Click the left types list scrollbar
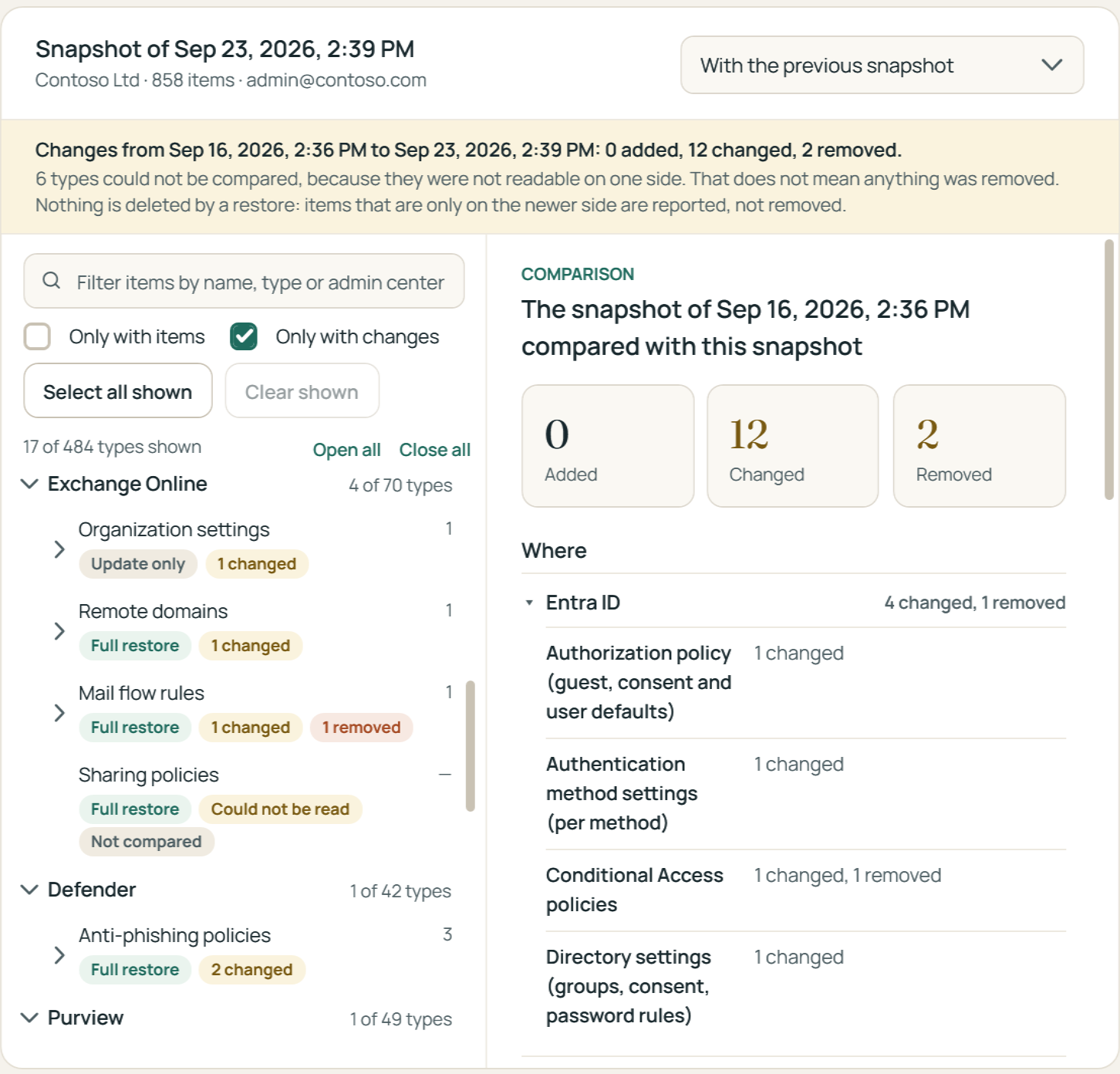Screen dimensions: 1120x1074 coord(470,746)
